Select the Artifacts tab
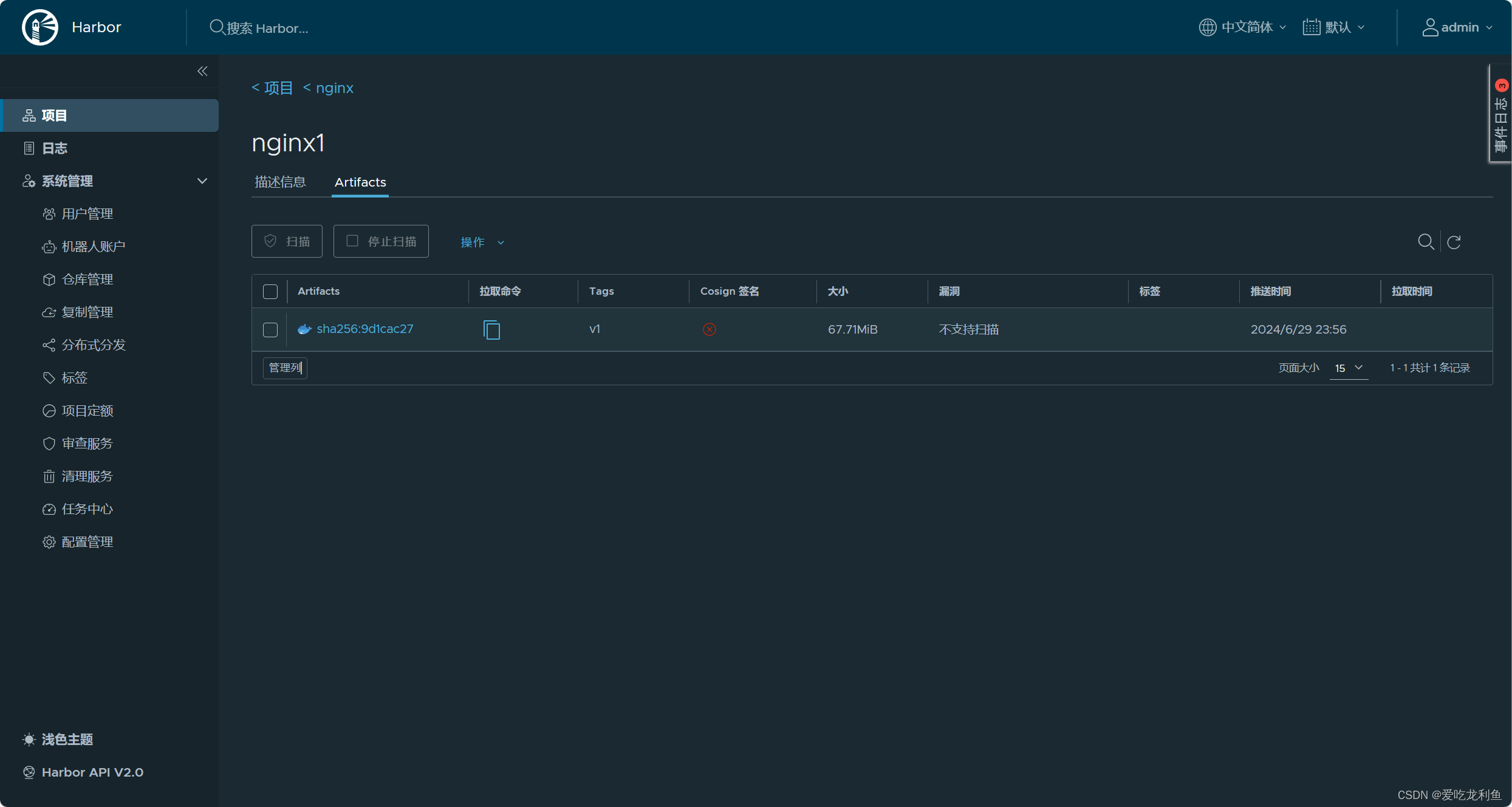Image resolution: width=1512 pixels, height=807 pixels. (x=360, y=182)
